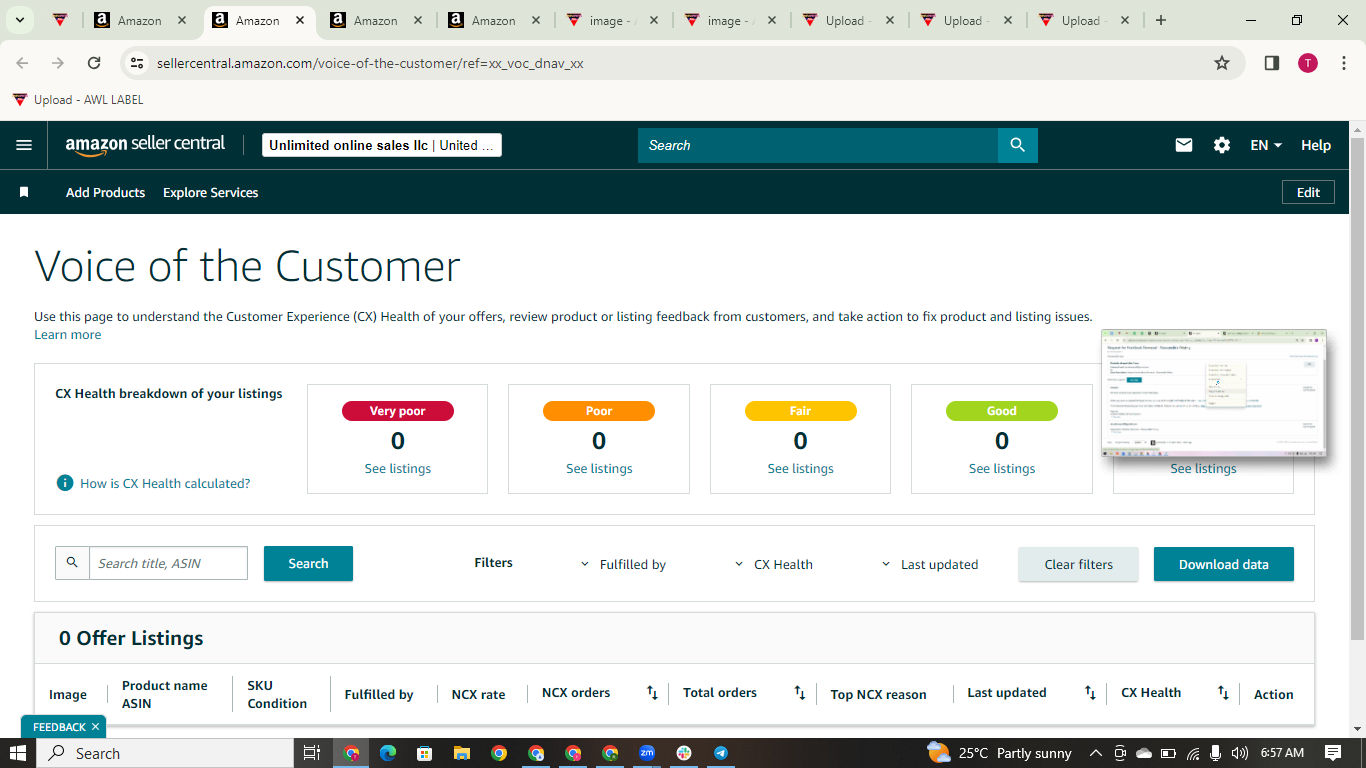Open buyer messages envelope icon
The image size is (1366, 768).
coord(1184,145)
